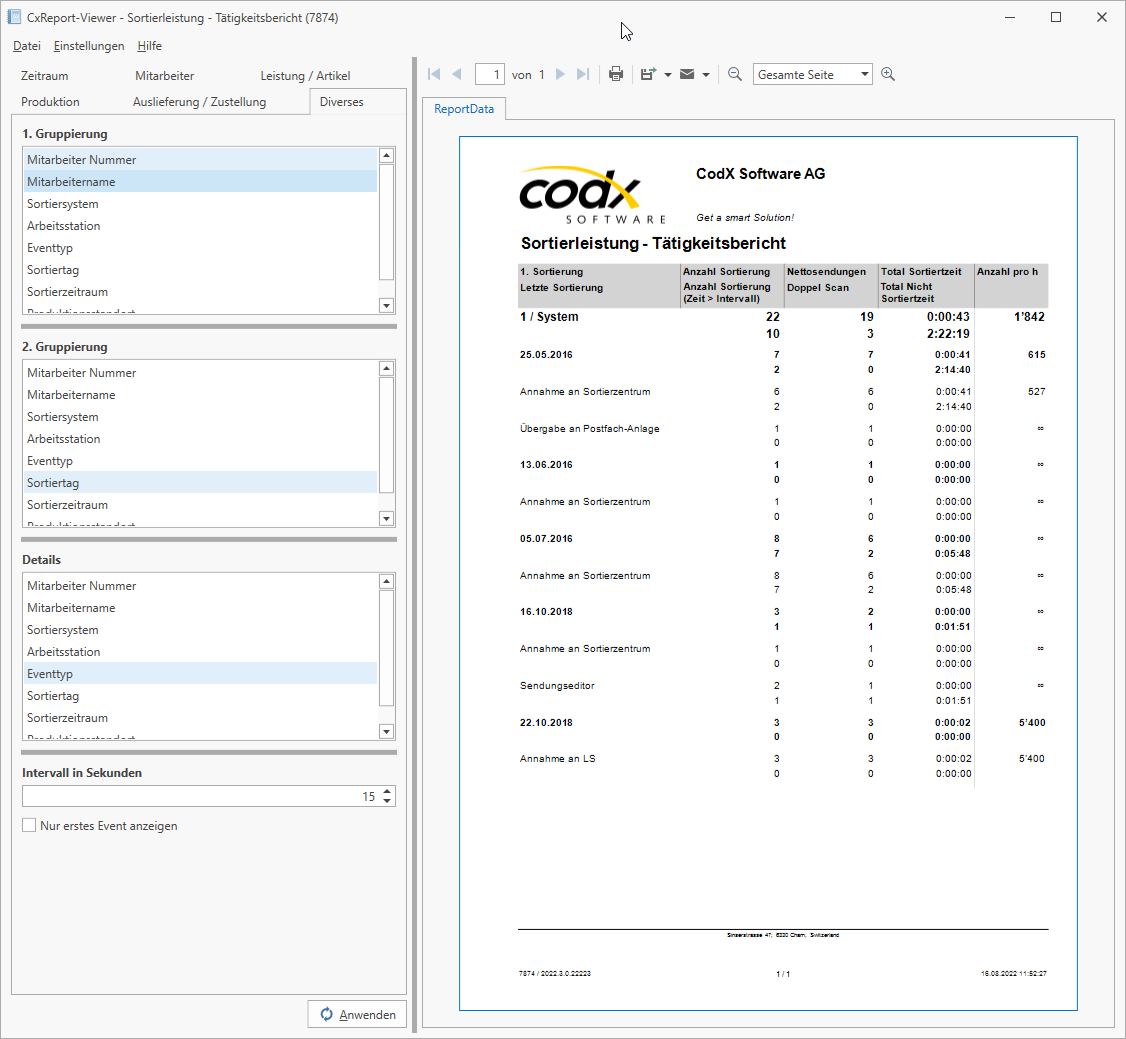The width and height of the screenshot is (1126, 1039).
Task: Select Mitarbeiter Nummer in the 1. Gruppierung list
Action: point(200,159)
